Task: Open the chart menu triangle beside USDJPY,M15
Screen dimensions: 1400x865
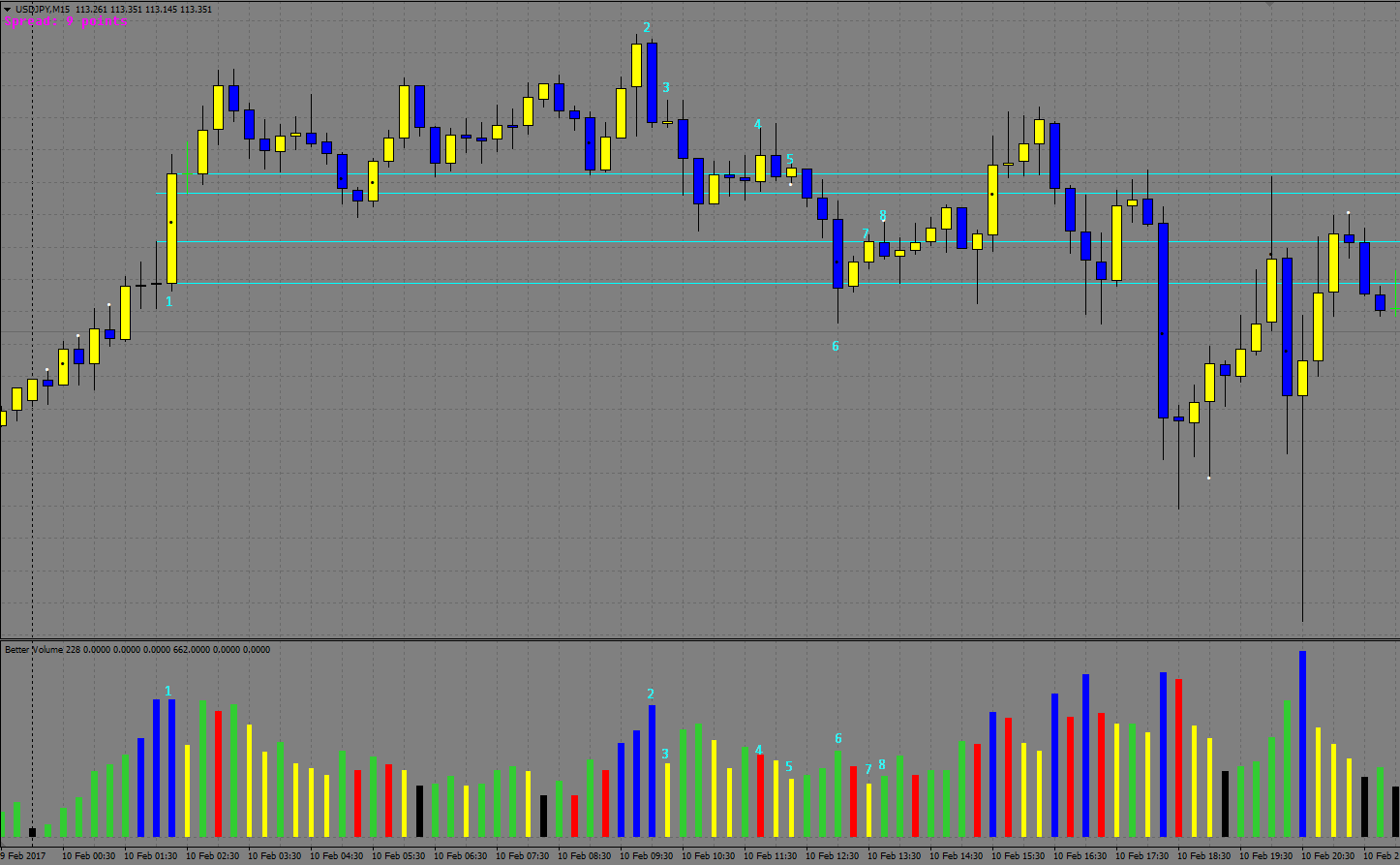Action: point(7,10)
